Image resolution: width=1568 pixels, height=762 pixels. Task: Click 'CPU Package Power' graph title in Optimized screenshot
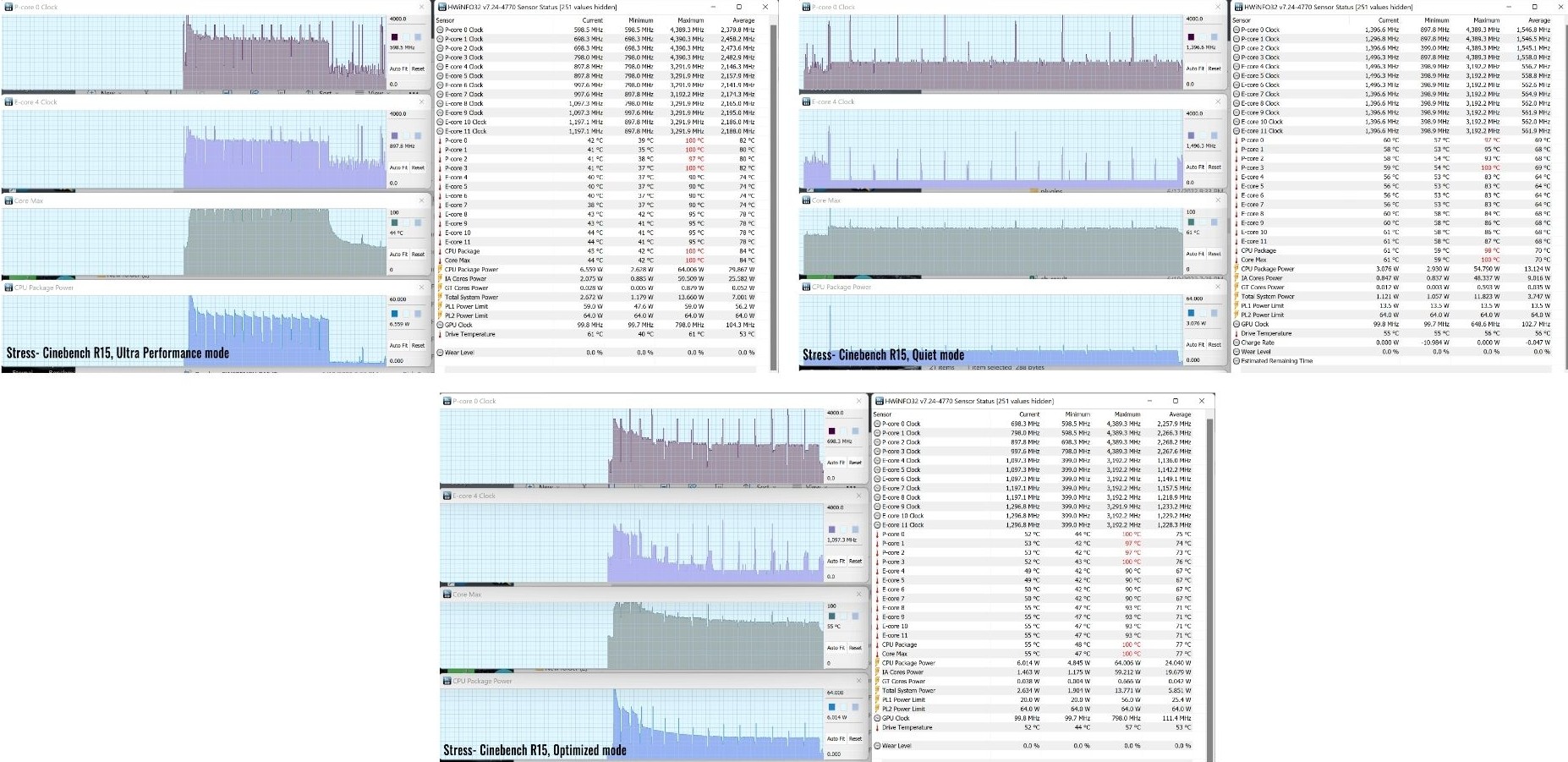482,681
